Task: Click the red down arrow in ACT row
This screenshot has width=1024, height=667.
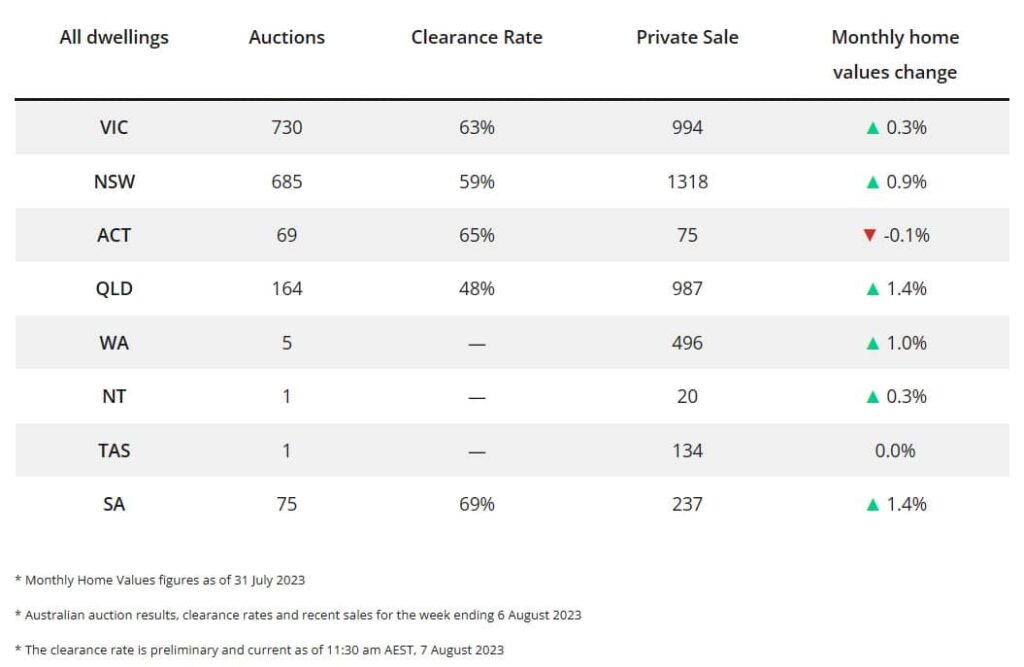Action: click(x=868, y=236)
